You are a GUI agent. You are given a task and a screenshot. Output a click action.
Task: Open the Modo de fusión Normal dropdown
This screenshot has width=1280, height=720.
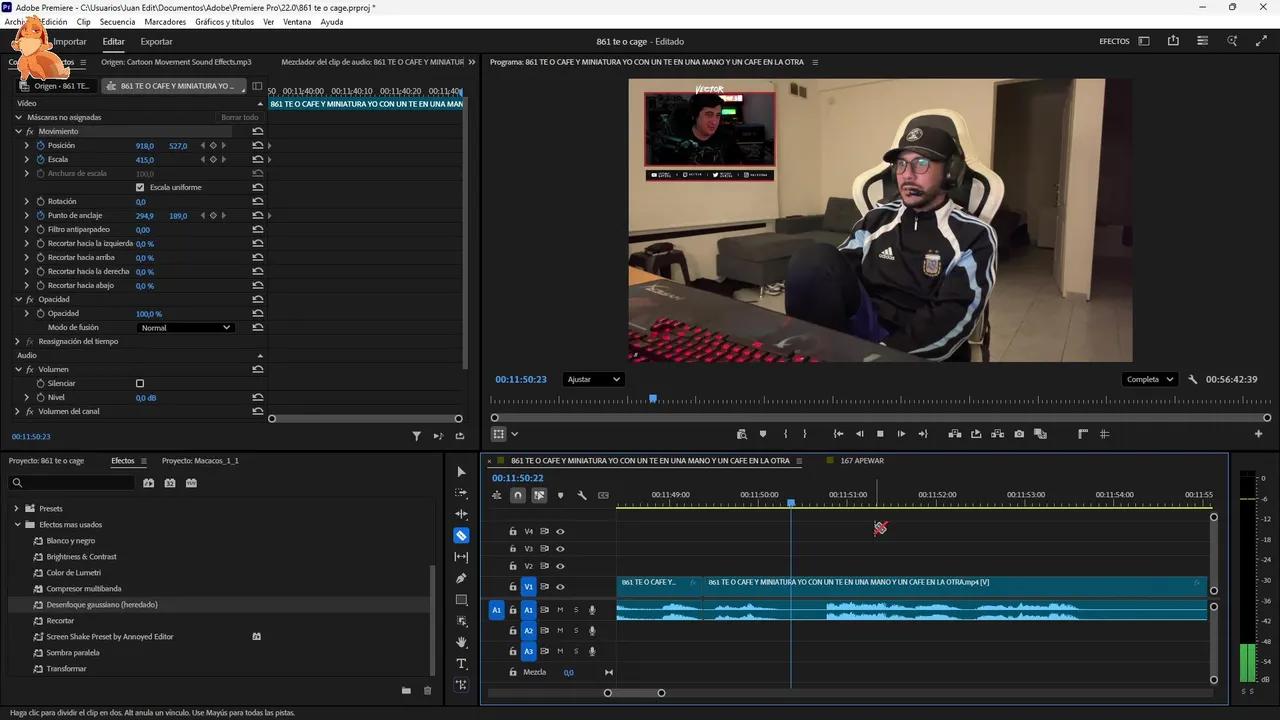pyautogui.click(x=185, y=327)
